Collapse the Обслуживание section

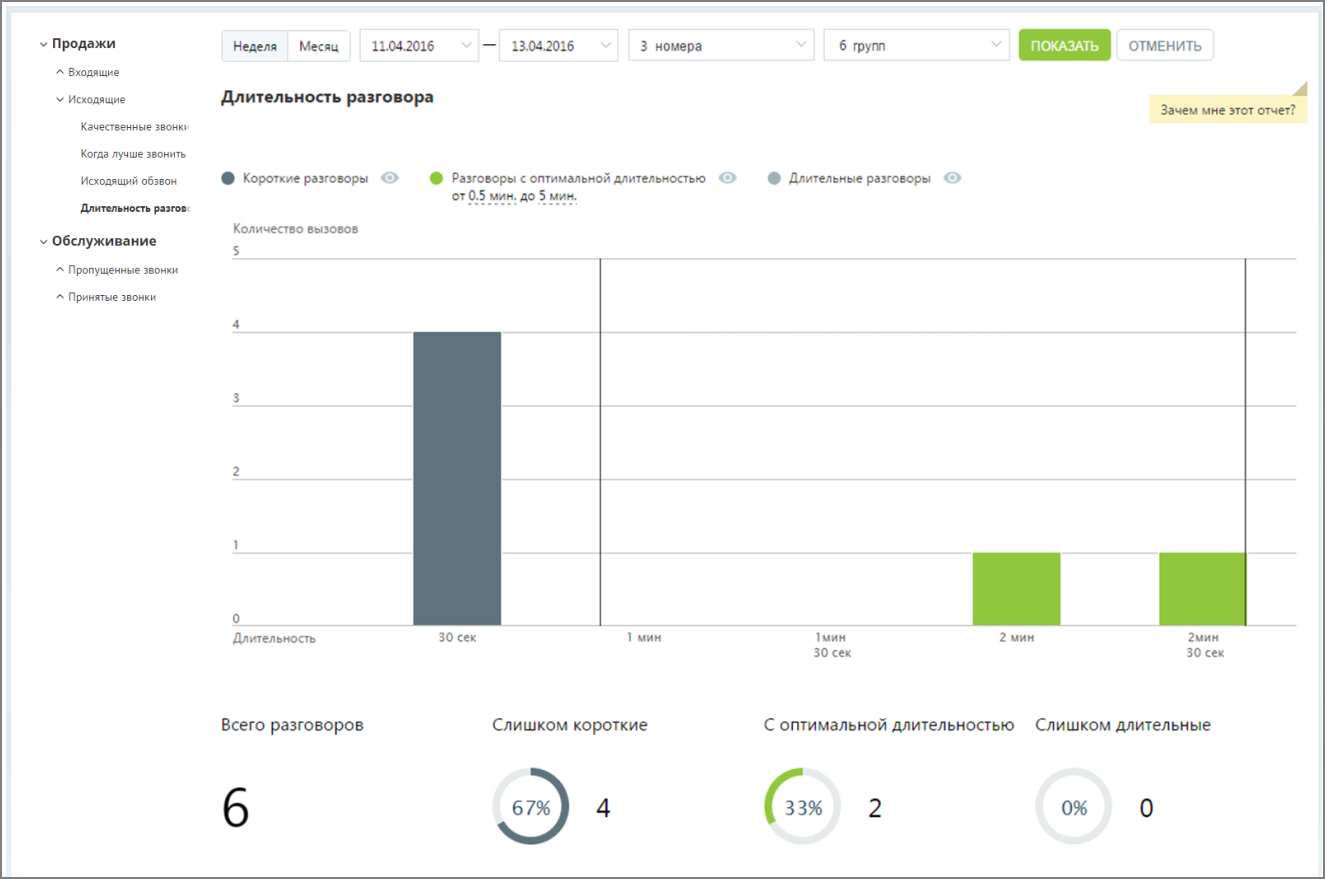coord(98,241)
